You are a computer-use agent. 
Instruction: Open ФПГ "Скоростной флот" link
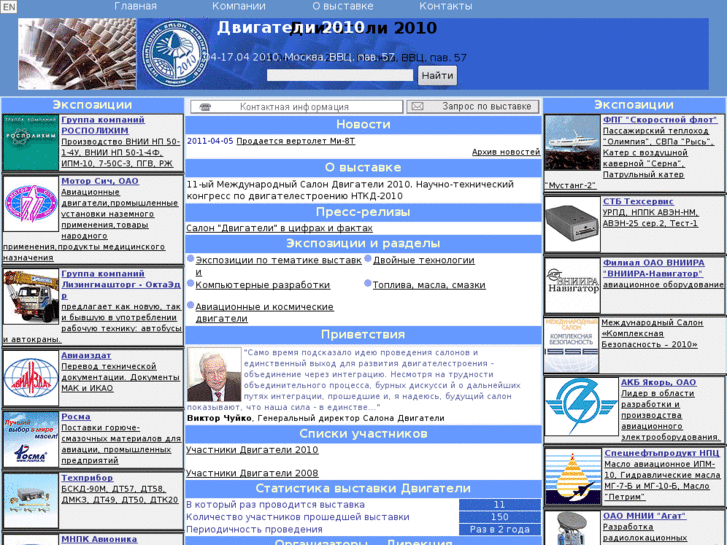pos(660,120)
